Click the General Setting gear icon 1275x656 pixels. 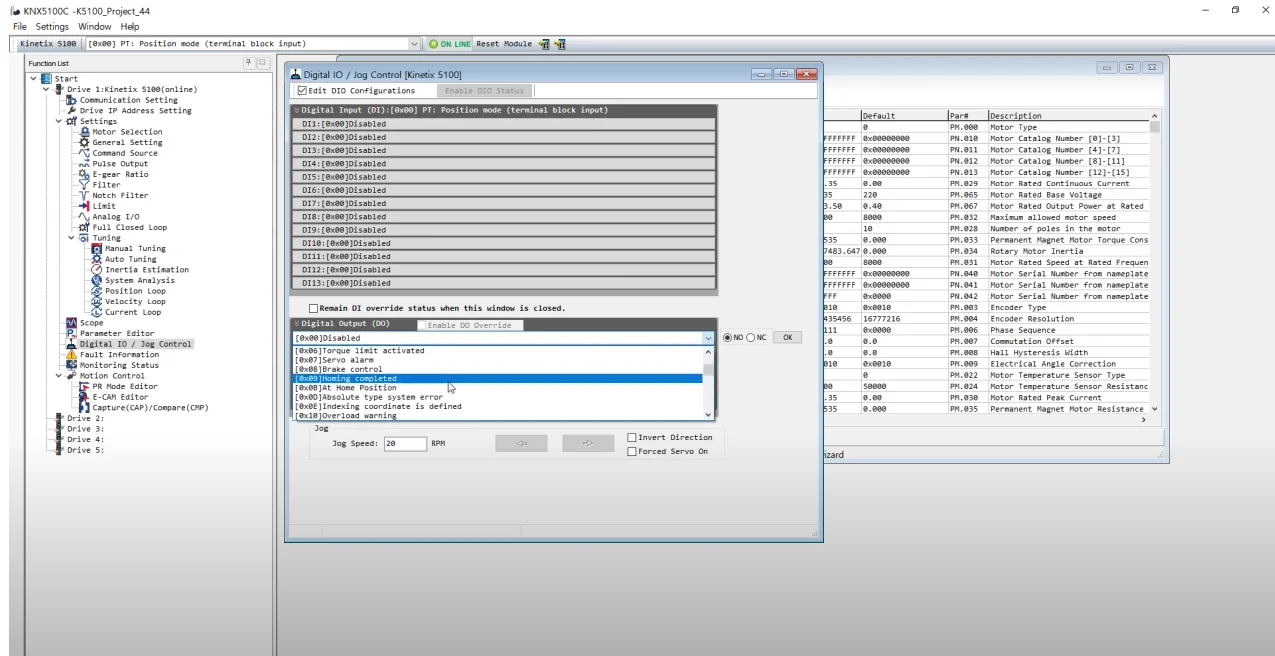coord(85,142)
